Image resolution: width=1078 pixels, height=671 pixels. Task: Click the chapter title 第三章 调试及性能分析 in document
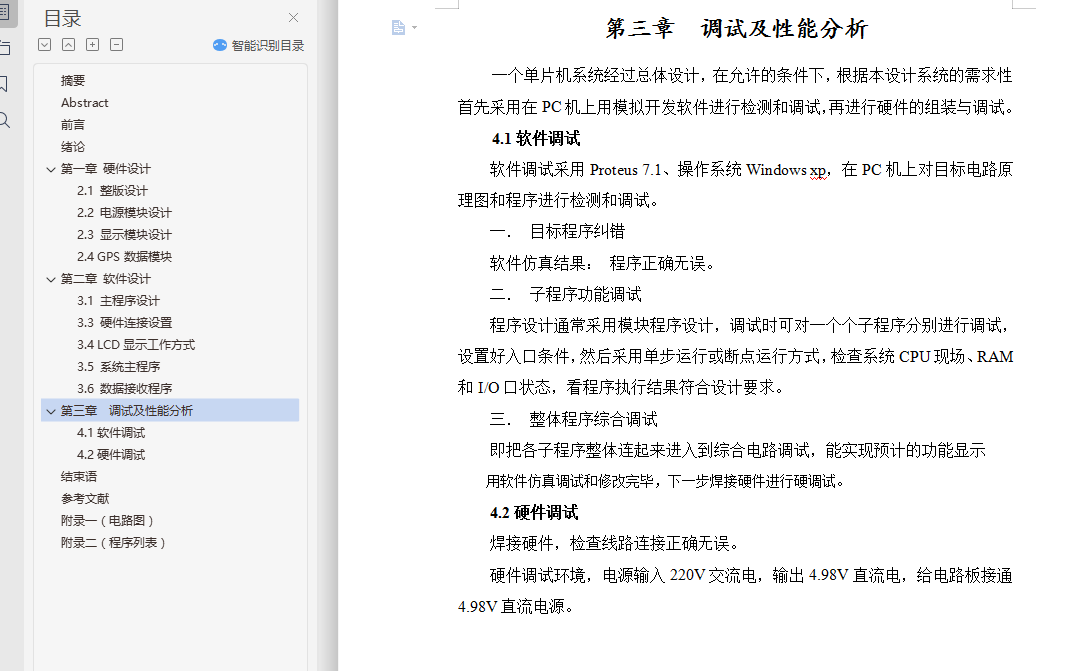click(x=737, y=28)
